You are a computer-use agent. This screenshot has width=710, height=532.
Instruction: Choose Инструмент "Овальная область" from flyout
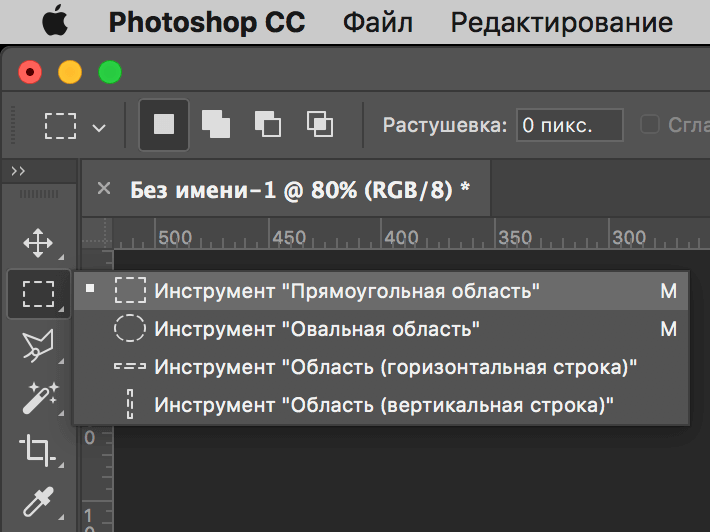tap(381, 329)
